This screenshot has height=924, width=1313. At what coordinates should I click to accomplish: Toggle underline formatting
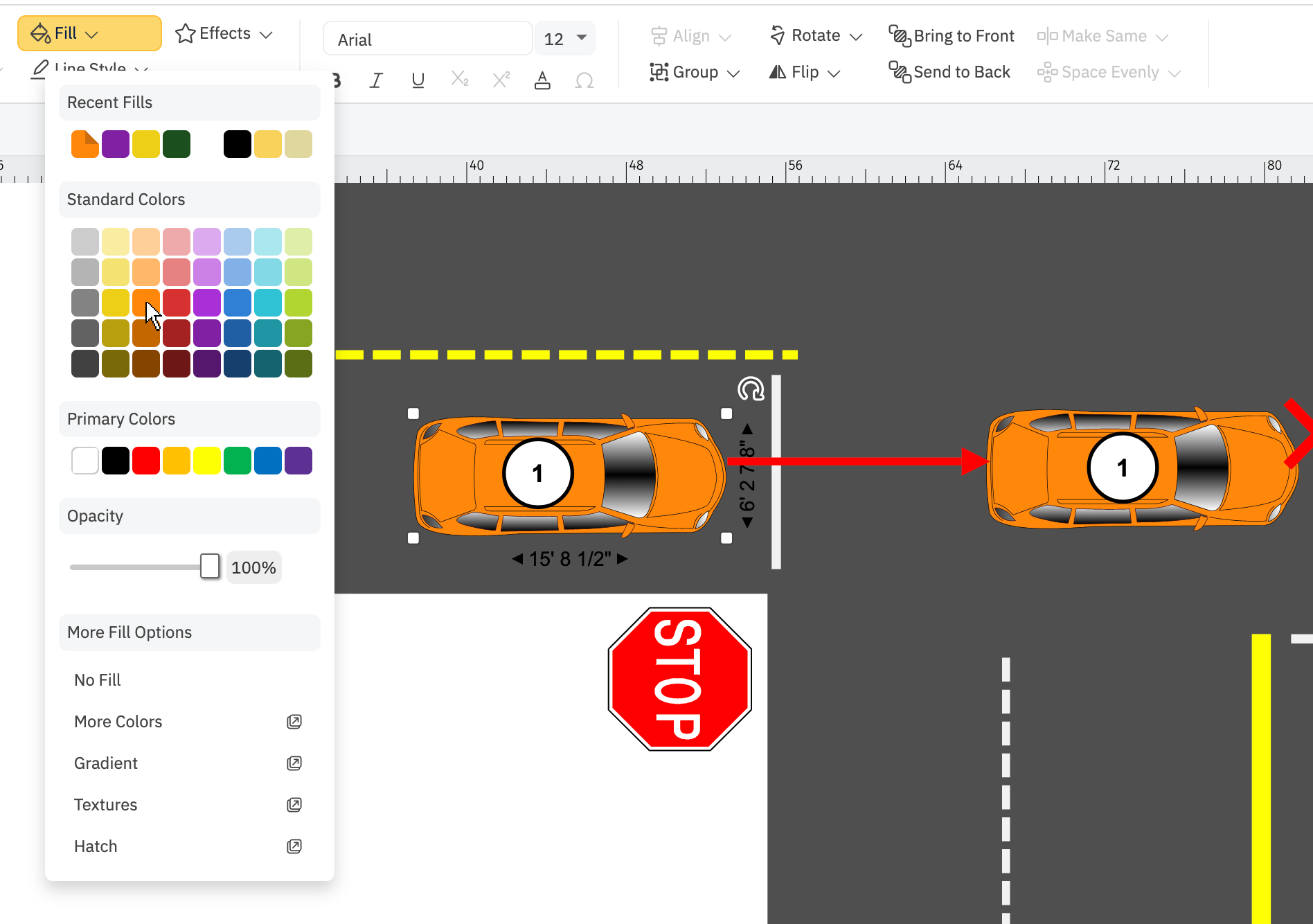pyautogui.click(x=418, y=80)
